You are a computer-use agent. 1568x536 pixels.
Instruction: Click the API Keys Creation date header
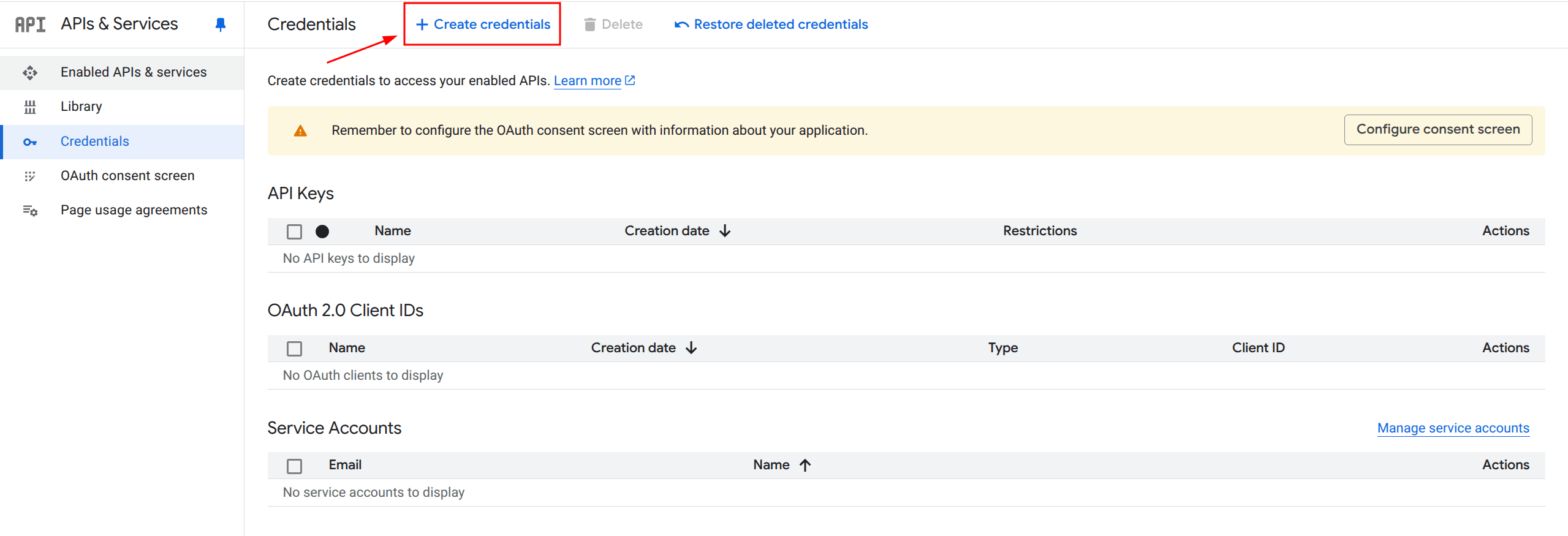pos(667,231)
